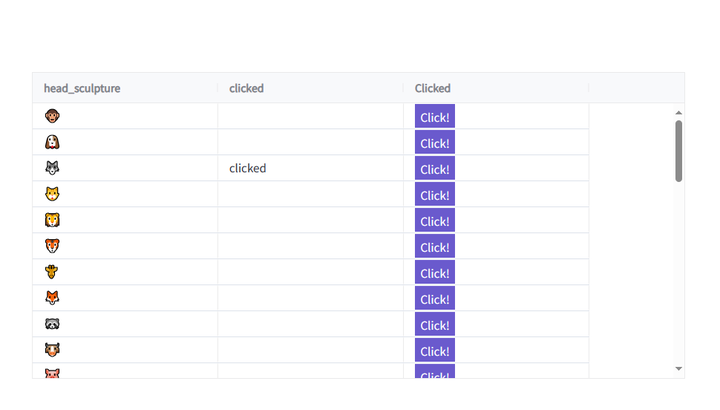Image resolution: width=720 pixels, height=410 pixels.
Task: Select the cow face emoji
Action: 52,350
